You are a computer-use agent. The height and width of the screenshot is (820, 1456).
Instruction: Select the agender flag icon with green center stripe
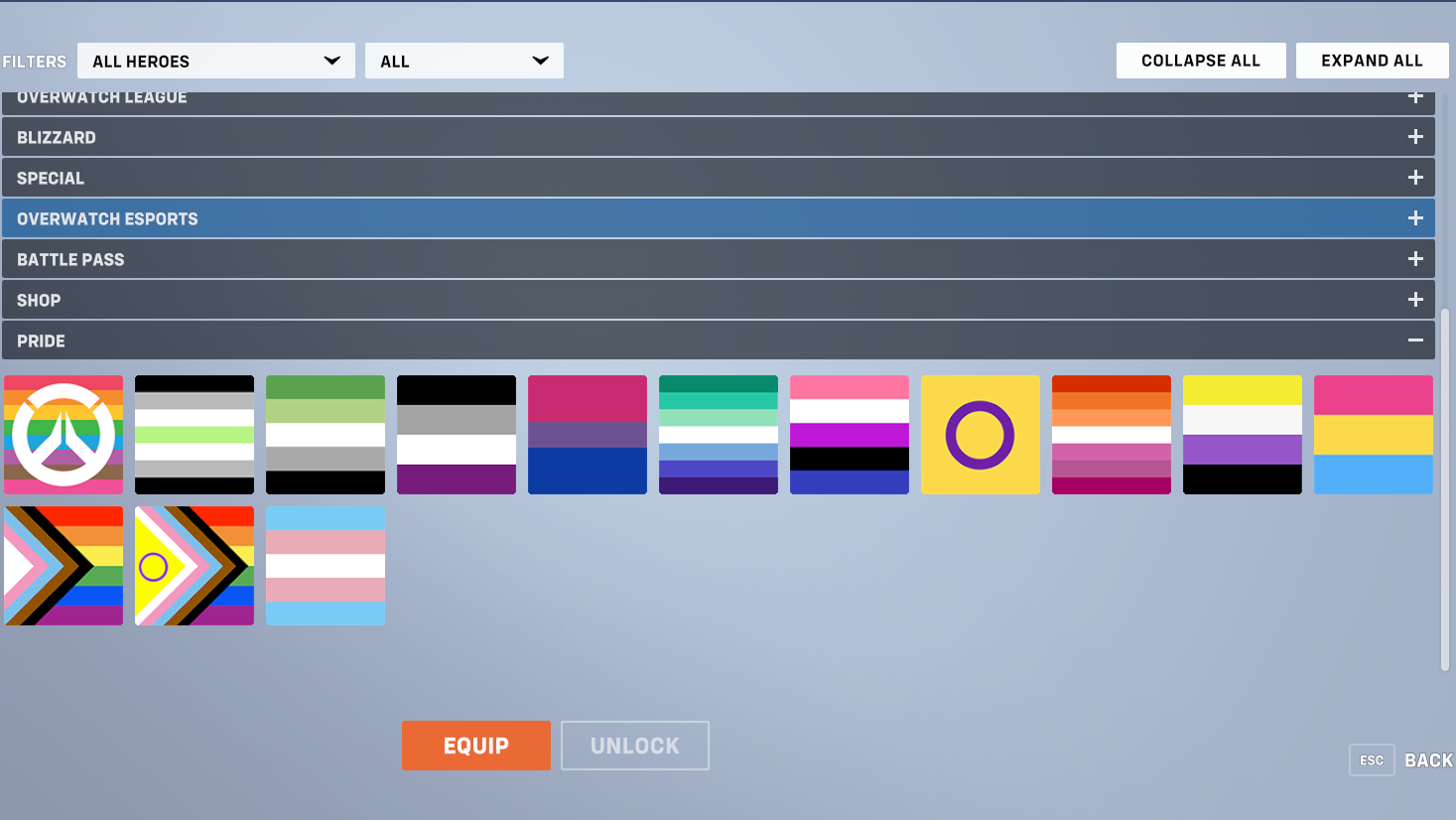(195, 435)
